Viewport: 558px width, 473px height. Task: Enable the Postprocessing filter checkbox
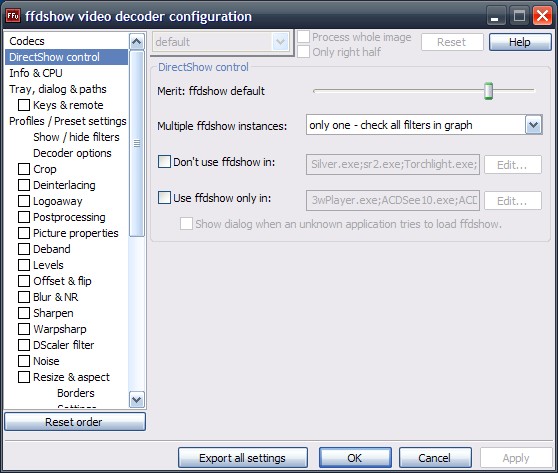(24, 217)
